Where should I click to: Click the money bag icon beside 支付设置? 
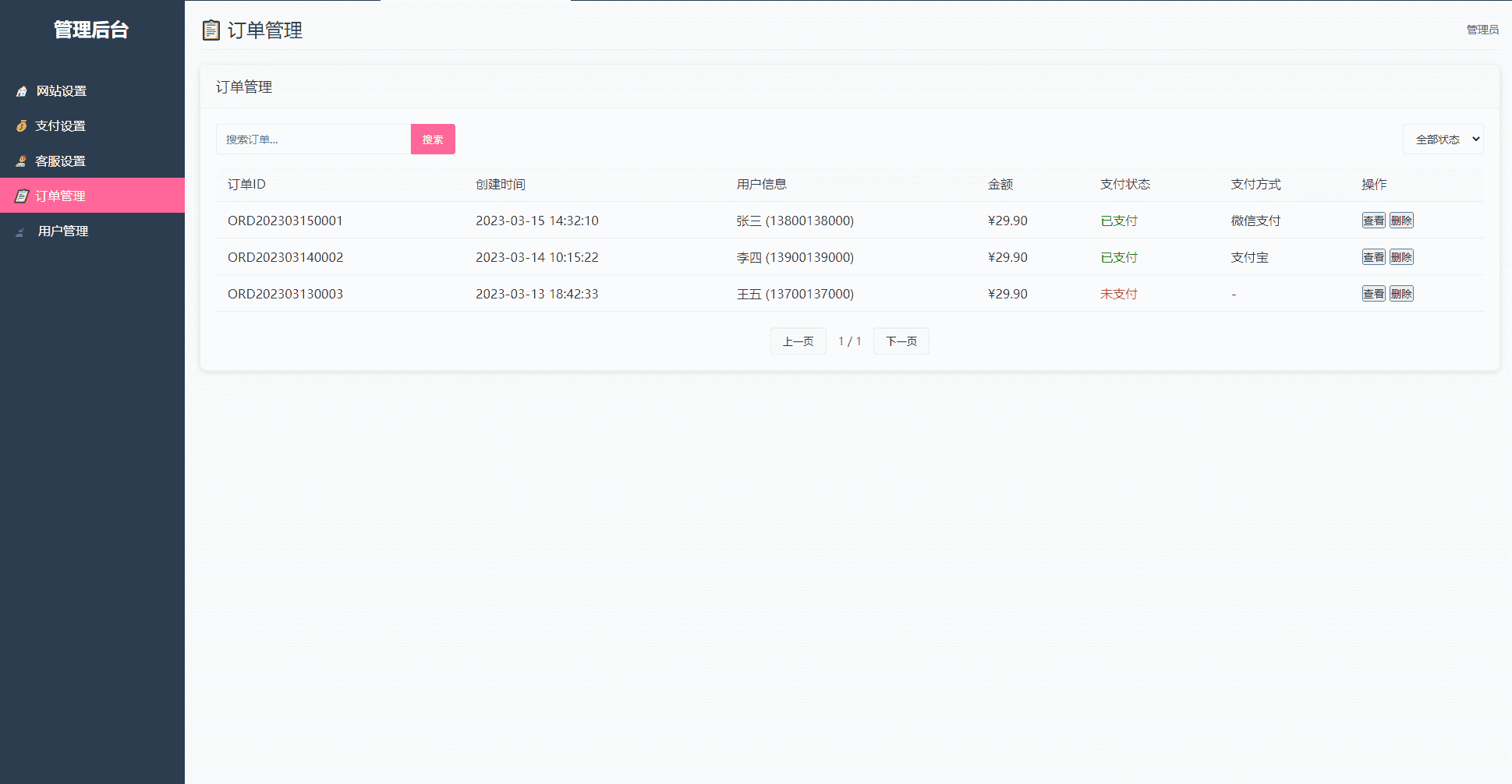pyautogui.click(x=22, y=126)
